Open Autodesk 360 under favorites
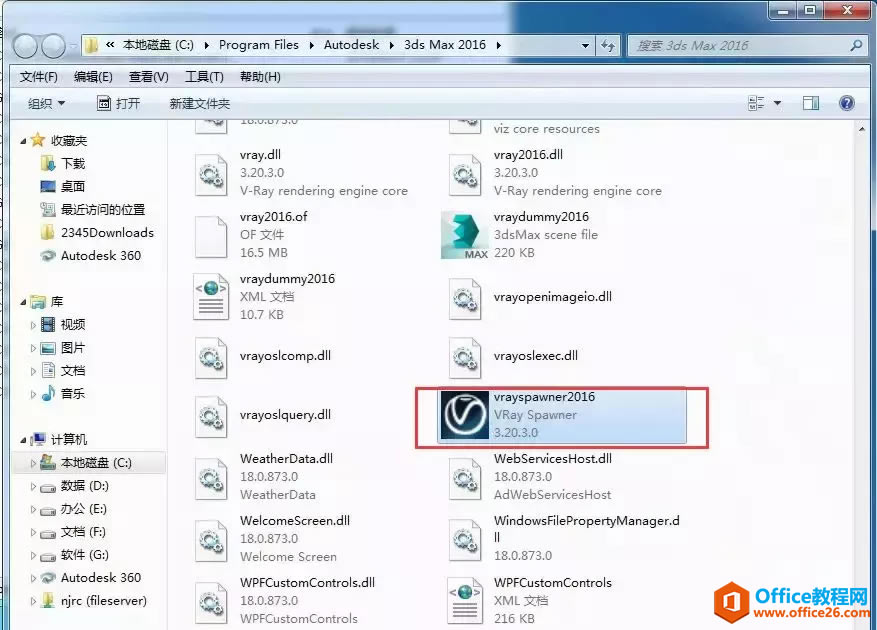This screenshot has width=877, height=630. tap(101, 255)
